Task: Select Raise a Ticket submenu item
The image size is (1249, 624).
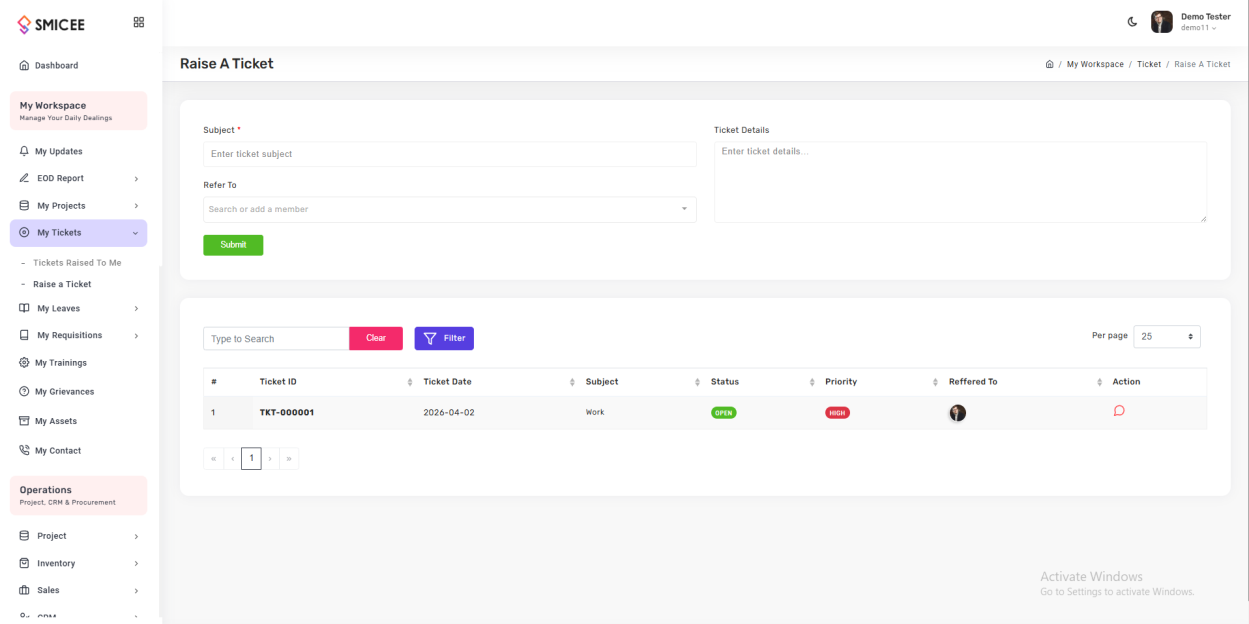Action: (62, 285)
